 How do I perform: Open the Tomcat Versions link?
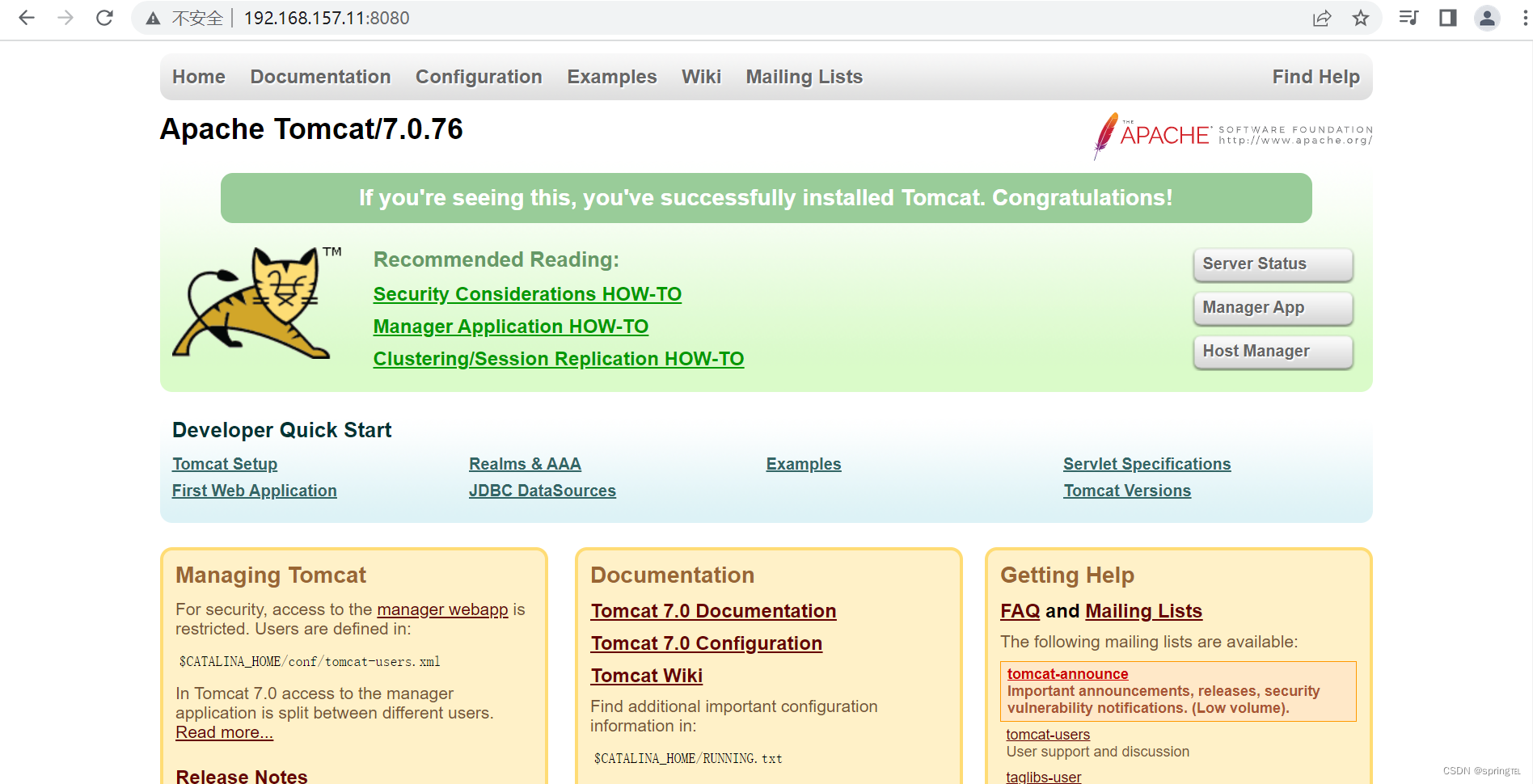[x=1127, y=491]
